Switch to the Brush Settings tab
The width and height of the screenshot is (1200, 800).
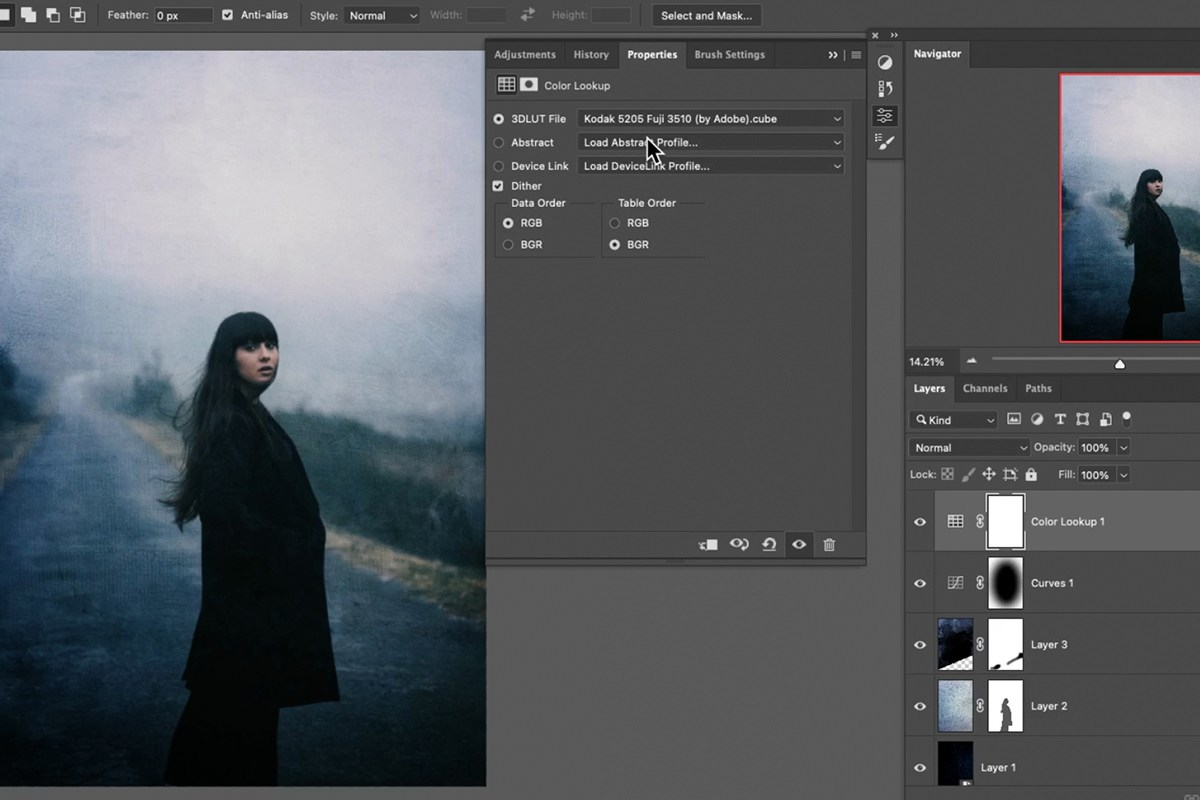[x=730, y=55]
